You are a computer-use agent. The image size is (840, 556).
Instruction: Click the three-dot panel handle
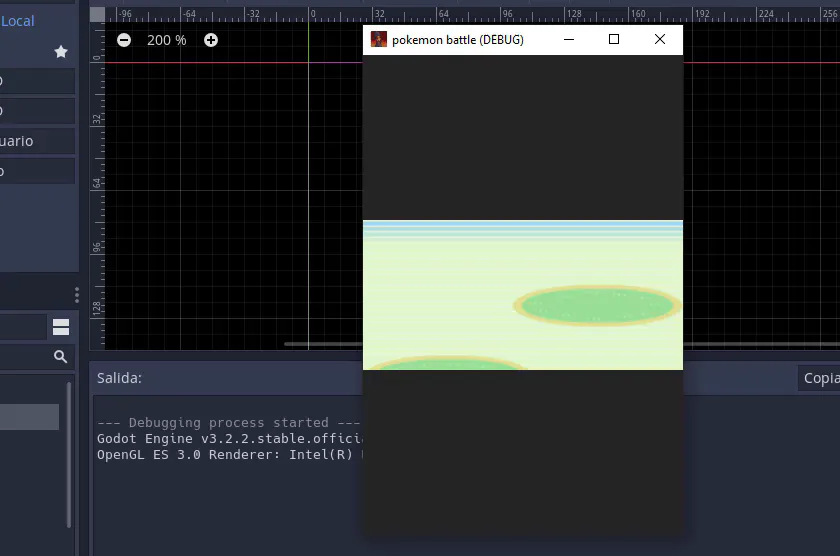77,295
